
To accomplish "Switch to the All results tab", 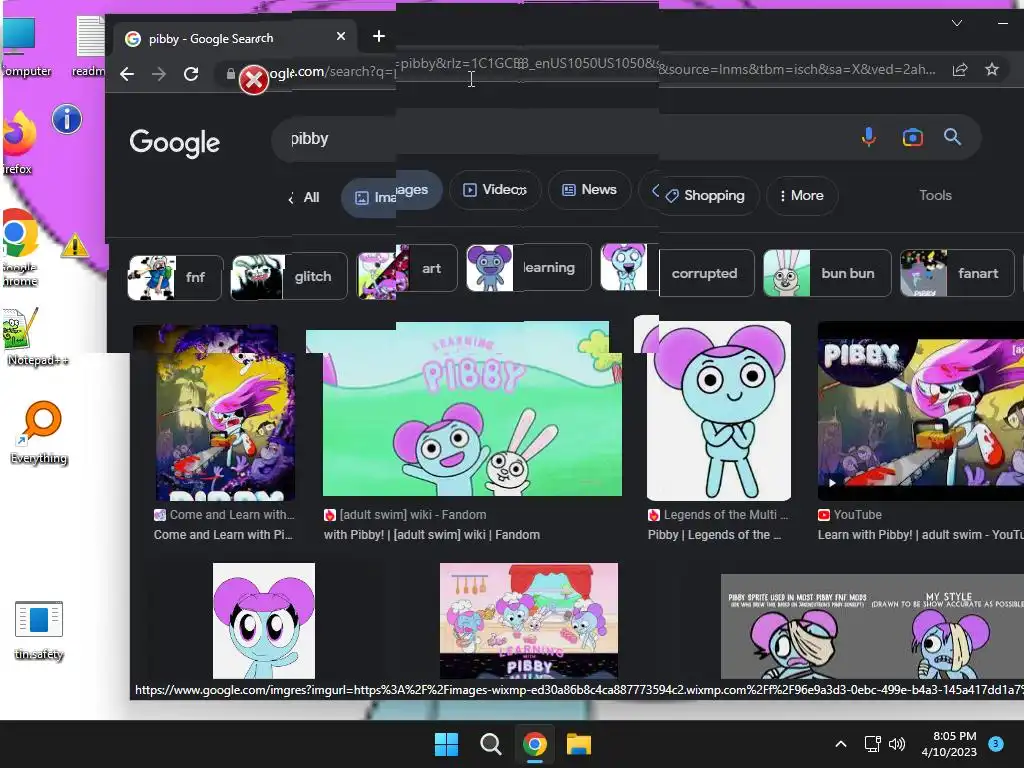I will (x=312, y=197).
